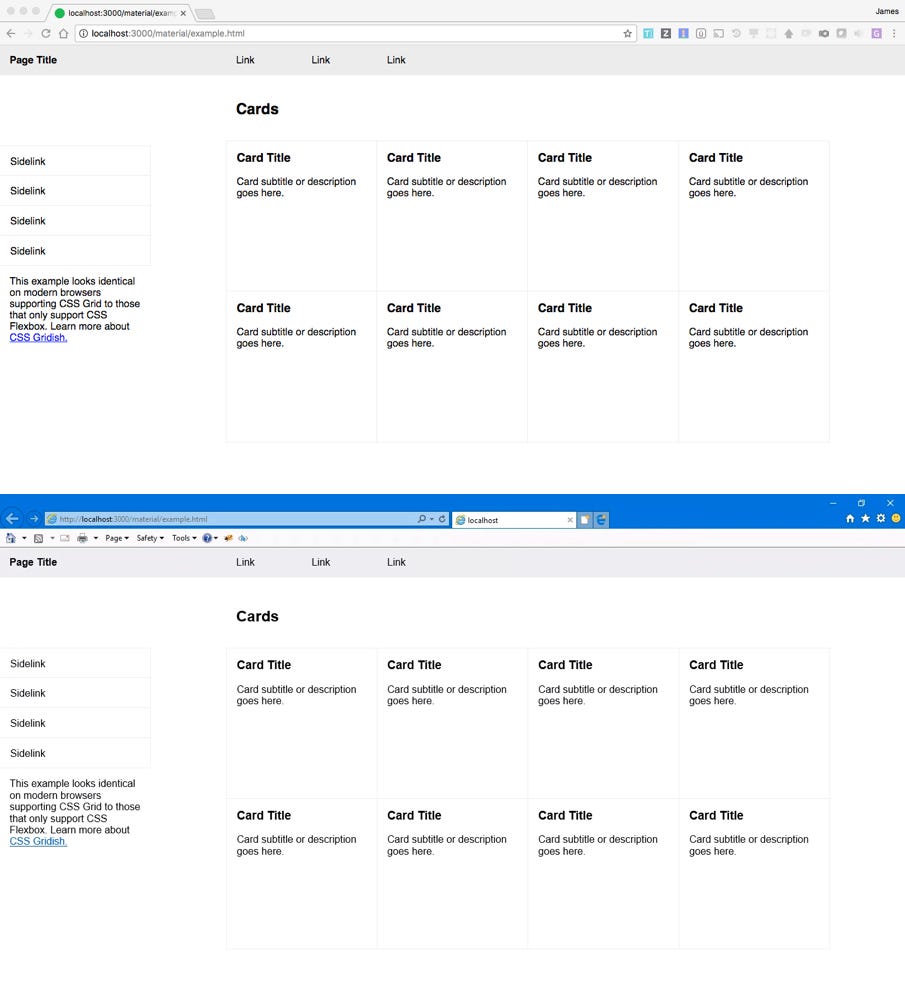Click the Cards heading in the IE page

[257, 617]
